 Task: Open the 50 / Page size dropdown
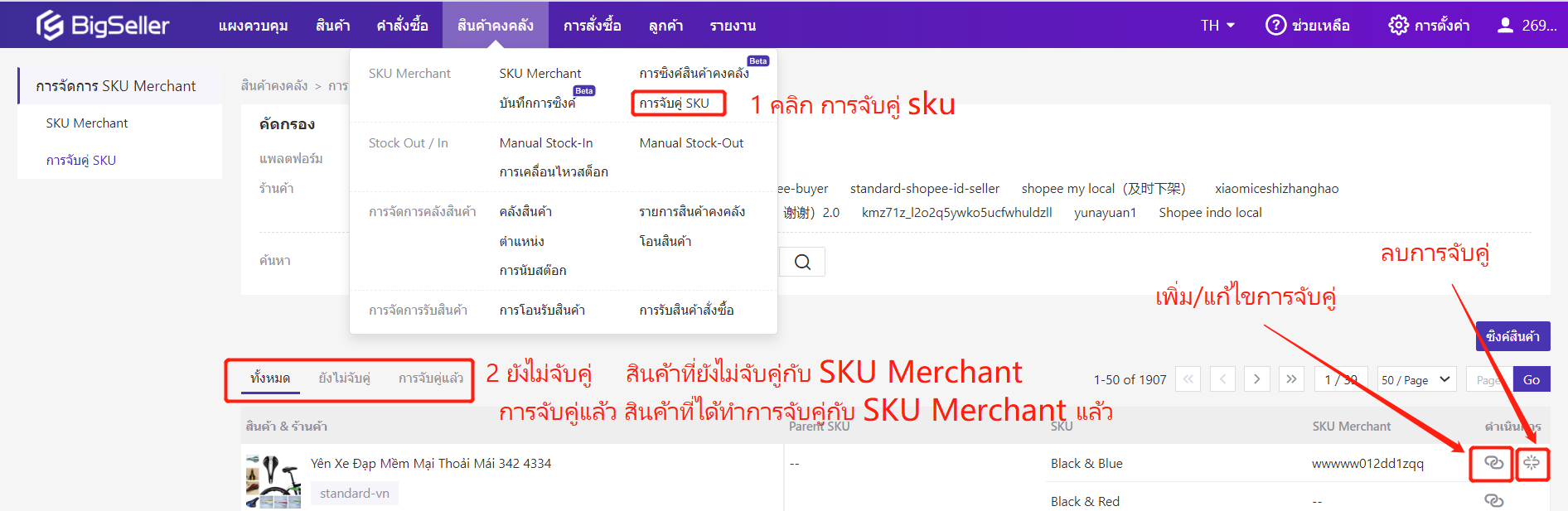(x=1416, y=379)
